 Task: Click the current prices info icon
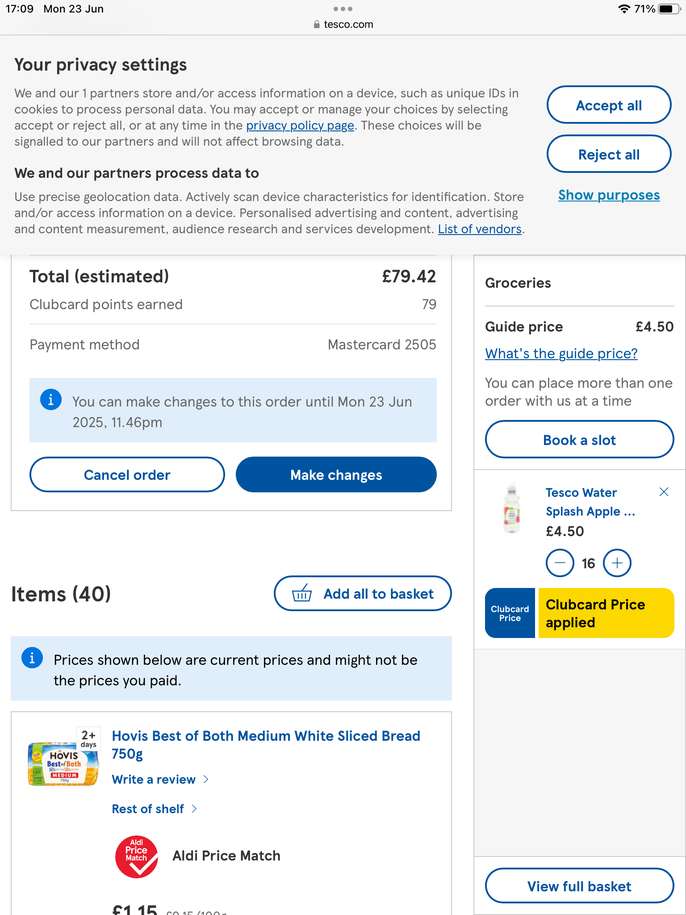(x=32, y=658)
